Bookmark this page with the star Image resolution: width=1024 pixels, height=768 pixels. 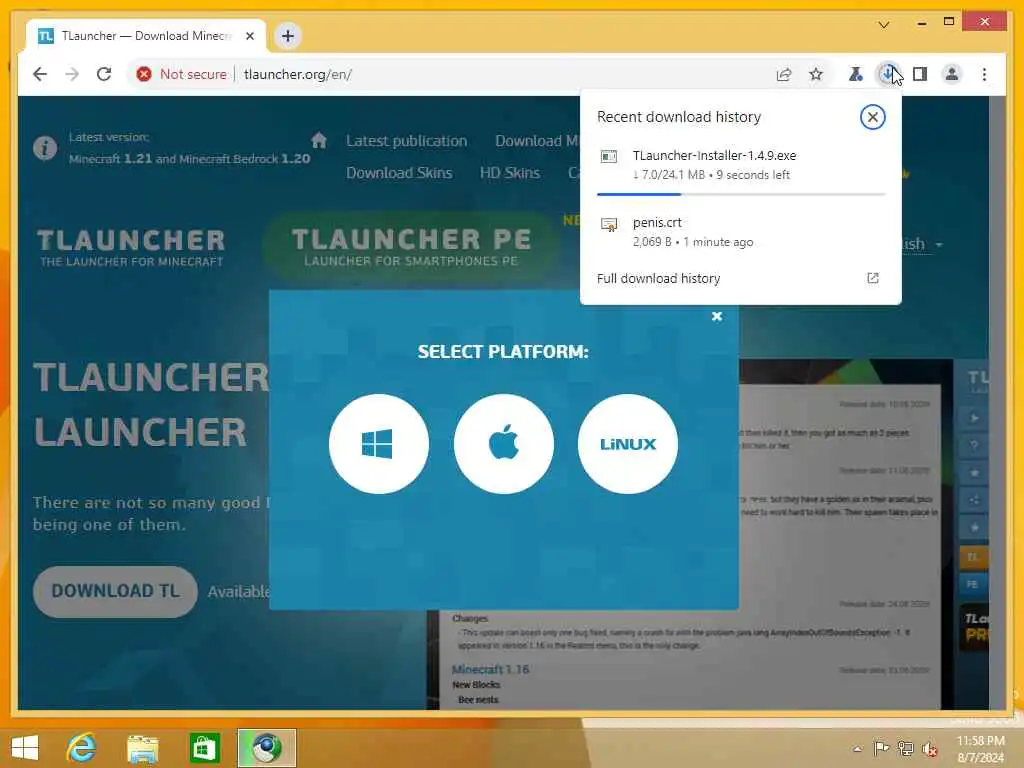click(x=816, y=74)
